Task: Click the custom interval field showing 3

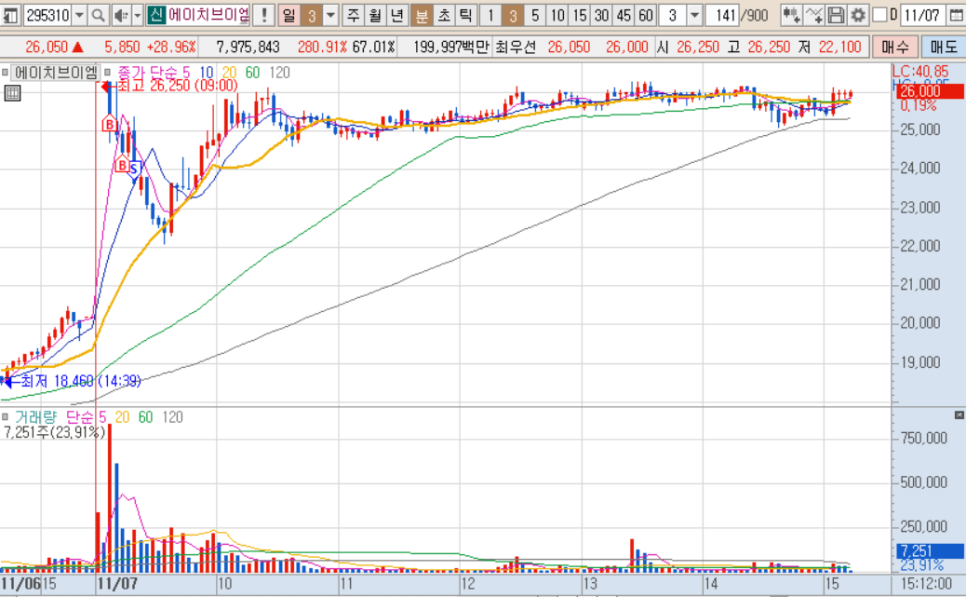Action: pyautogui.click(x=673, y=15)
